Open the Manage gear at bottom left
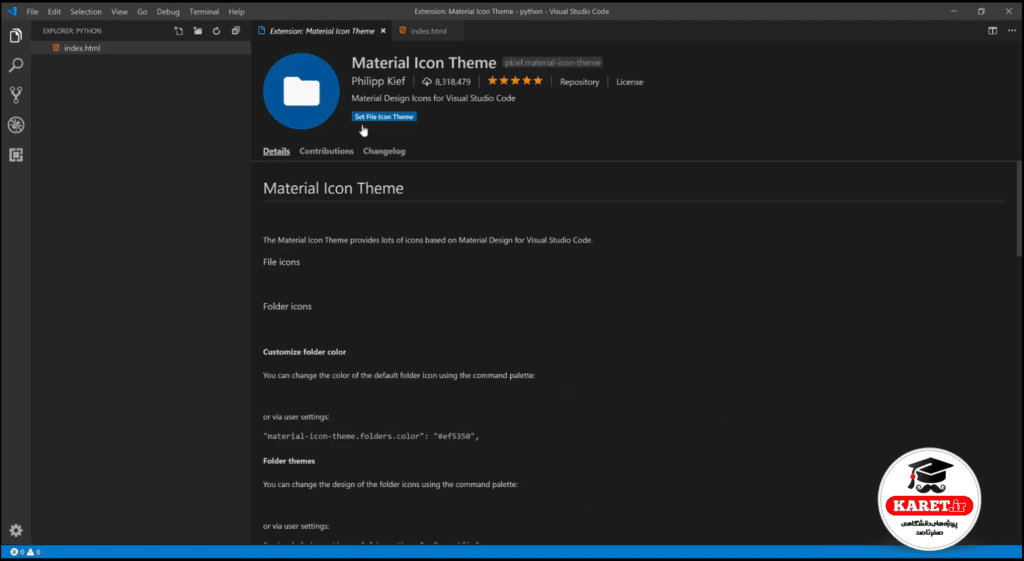The height and width of the screenshot is (561, 1024). coord(16,530)
